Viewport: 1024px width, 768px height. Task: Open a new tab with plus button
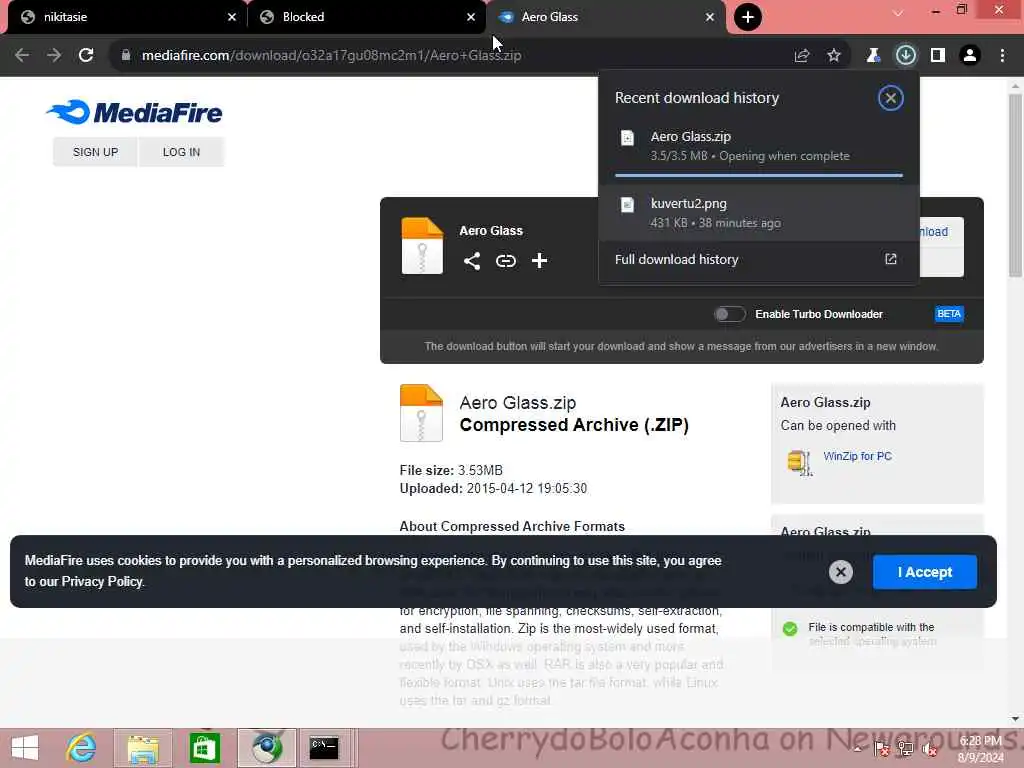tap(748, 17)
